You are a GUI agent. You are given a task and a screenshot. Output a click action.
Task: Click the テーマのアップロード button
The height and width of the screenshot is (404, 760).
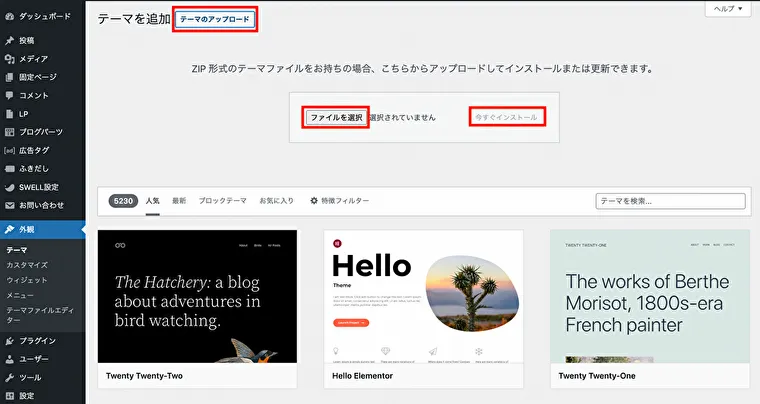point(215,19)
